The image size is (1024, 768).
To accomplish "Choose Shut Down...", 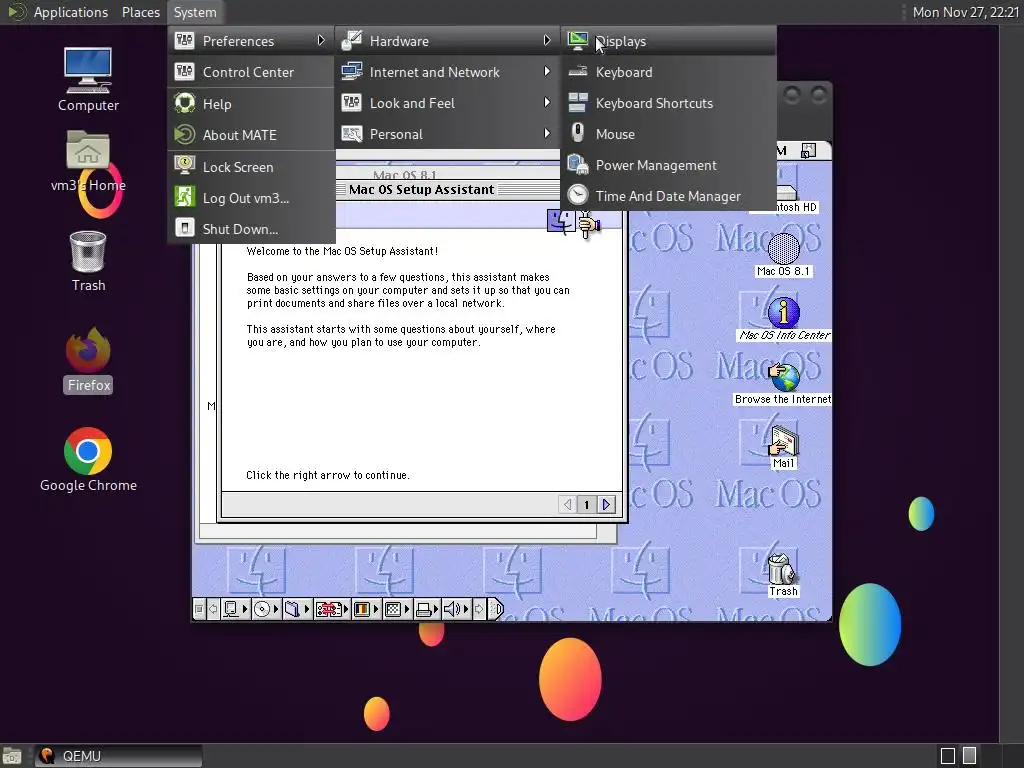I will coord(251,229).
